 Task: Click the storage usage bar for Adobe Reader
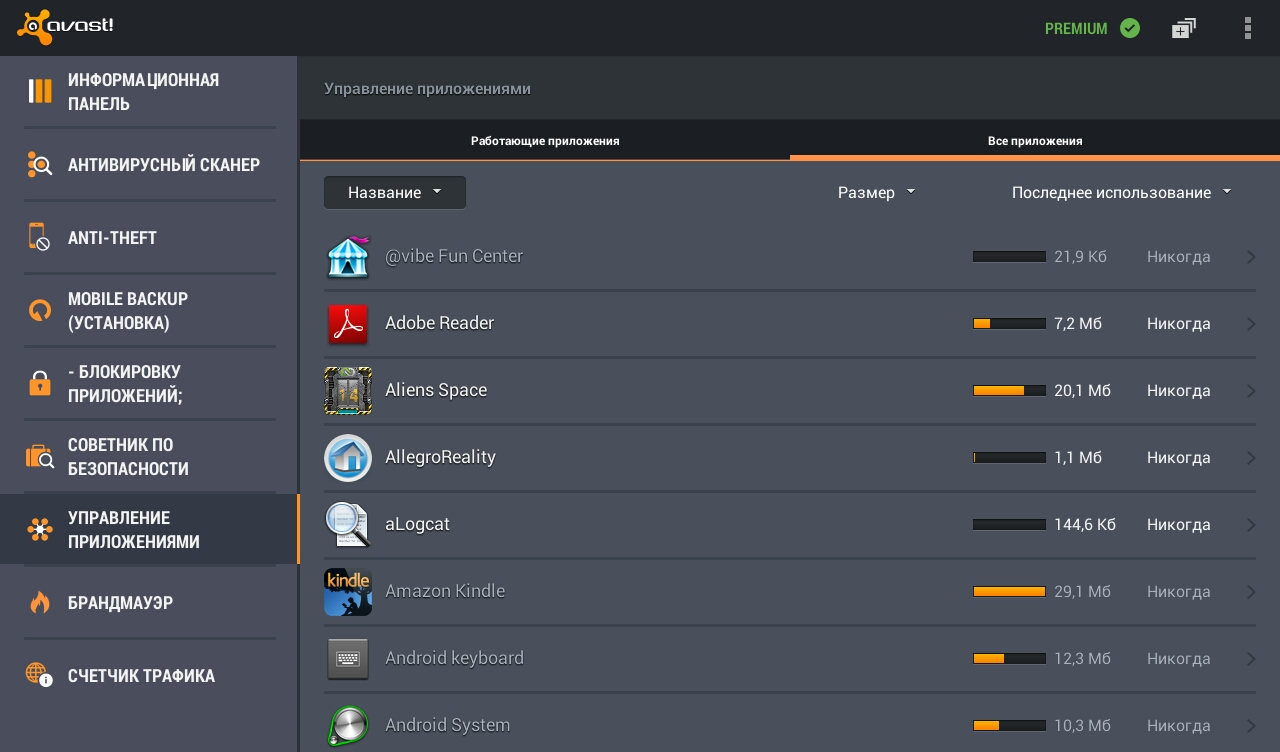pyautogui.click(x=1009, y=323)
